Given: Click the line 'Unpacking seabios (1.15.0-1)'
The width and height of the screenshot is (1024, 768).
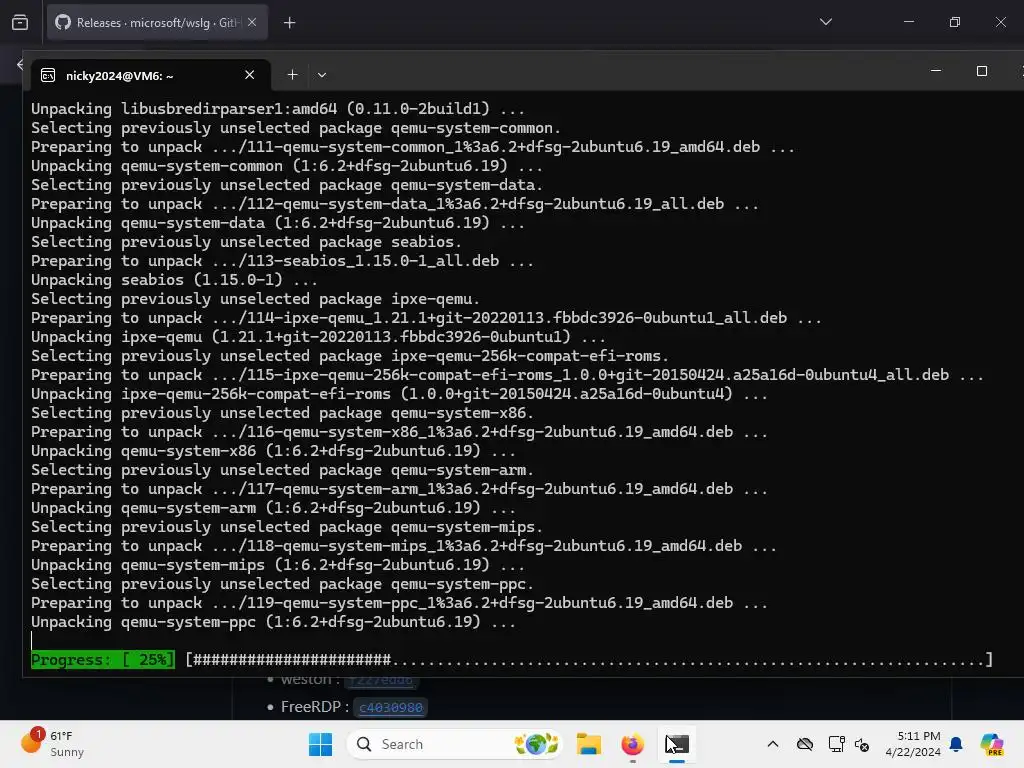Looking at the screenshot, I should [x=174, y=280].
